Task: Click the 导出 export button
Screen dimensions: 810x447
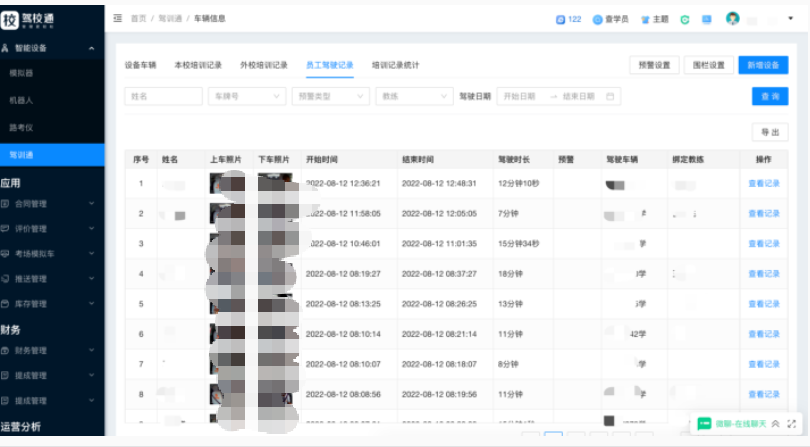Action: click(769, 132)
